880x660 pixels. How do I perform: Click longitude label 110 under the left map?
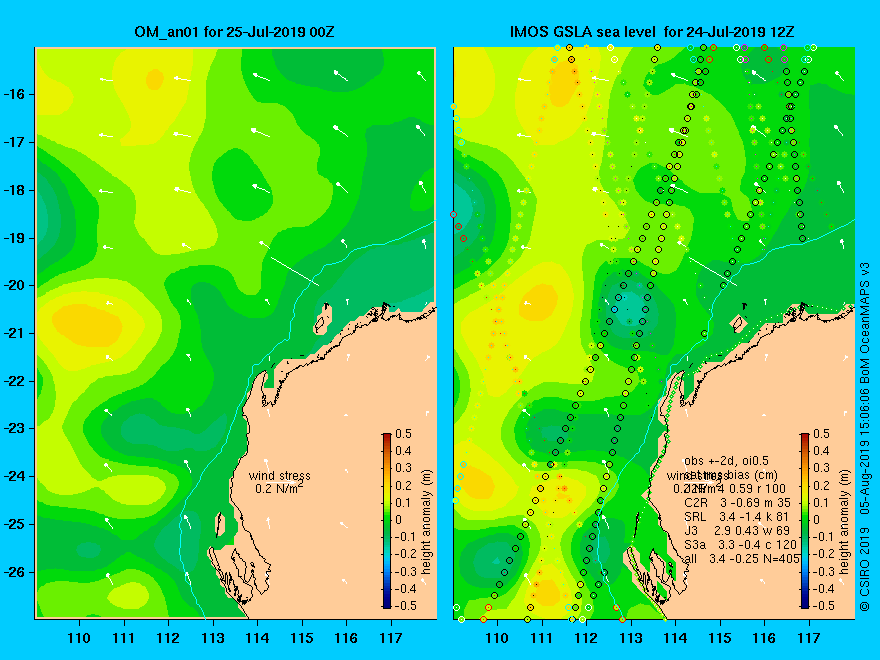pyautogui.click(x=79, y=638)
